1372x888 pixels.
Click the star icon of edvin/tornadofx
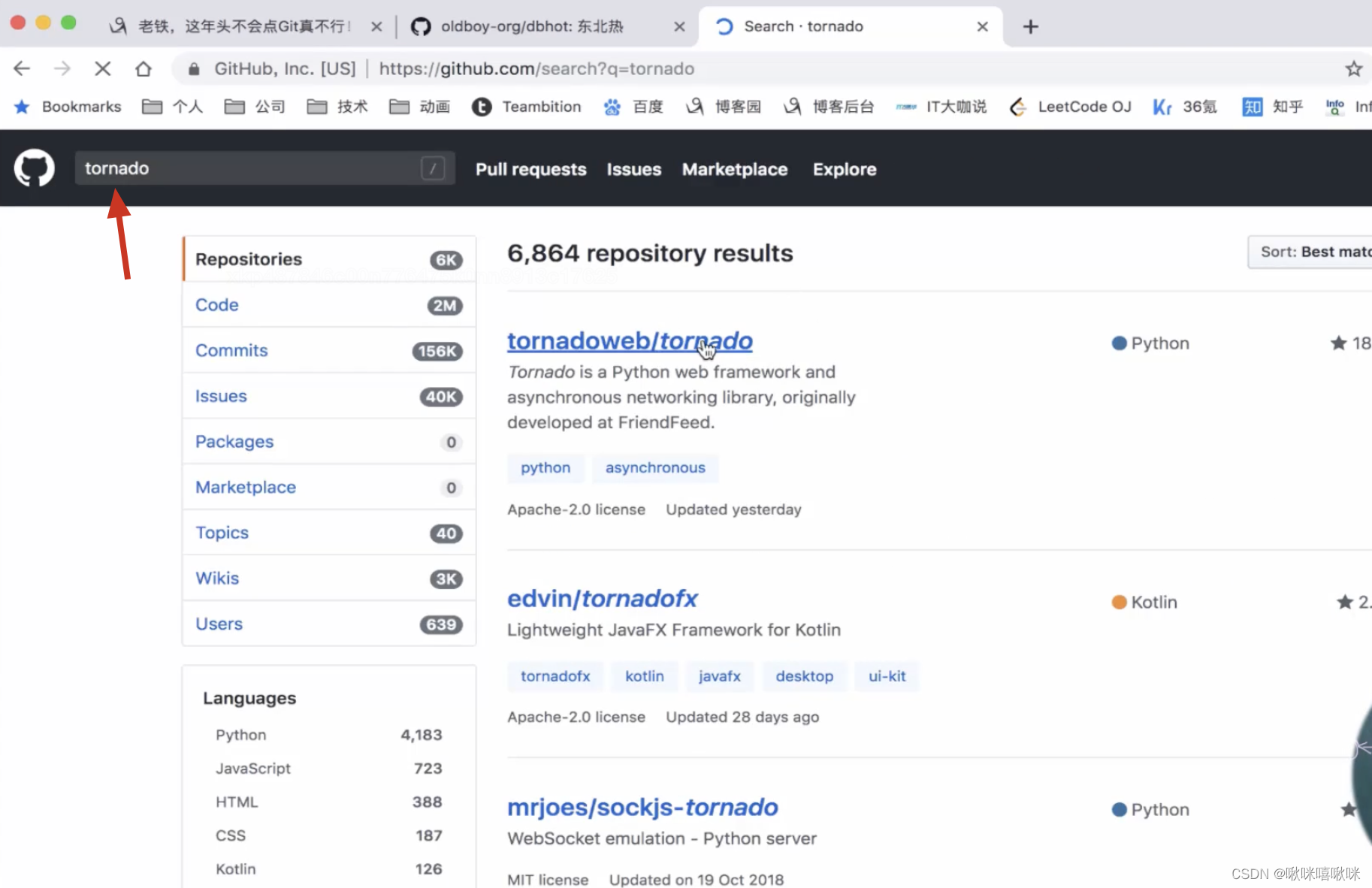pos(1345,602)
